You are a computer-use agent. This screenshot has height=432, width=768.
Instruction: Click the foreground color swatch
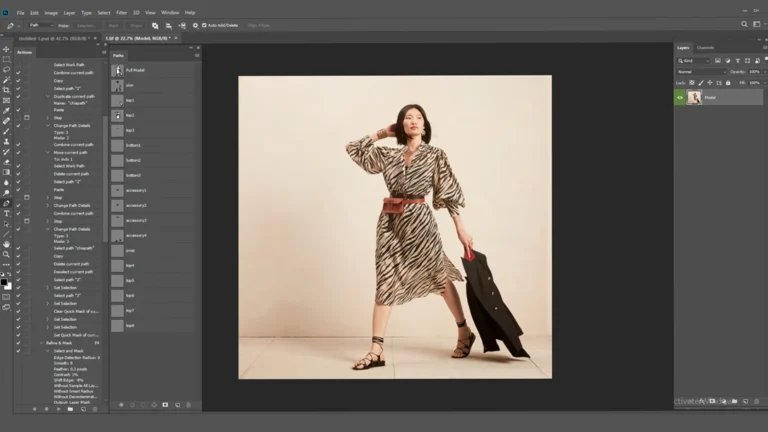pos(5,283)
